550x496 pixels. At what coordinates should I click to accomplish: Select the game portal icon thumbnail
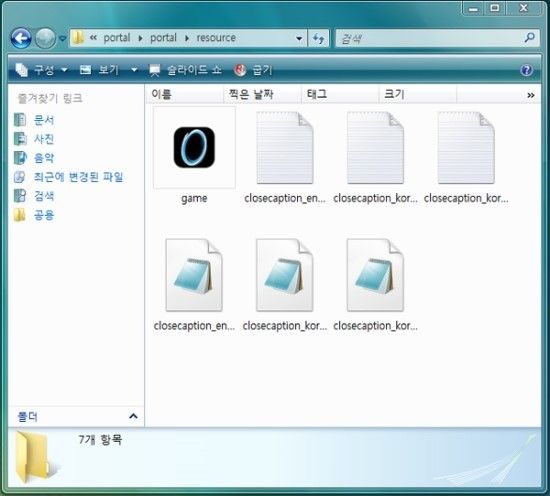[x=194, y=147]
